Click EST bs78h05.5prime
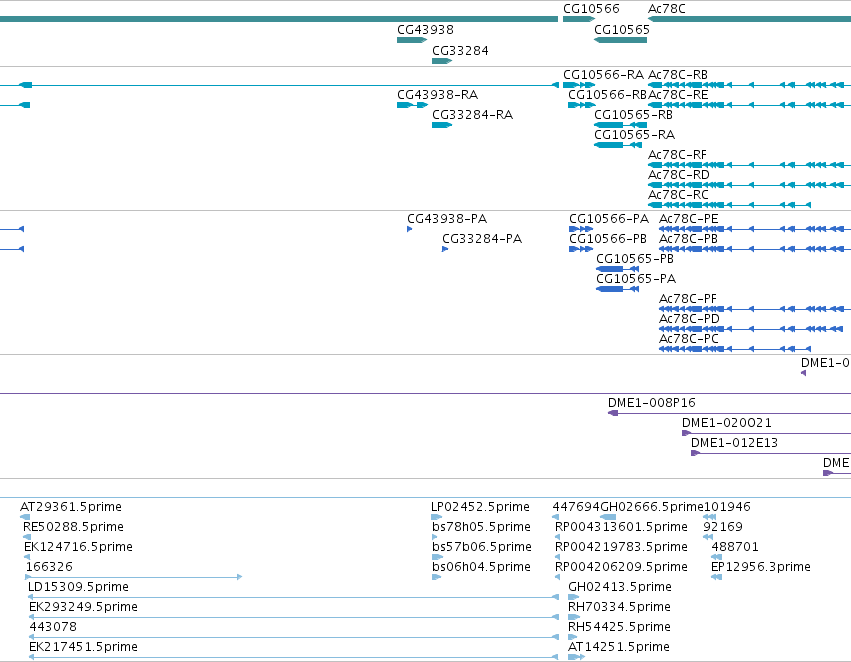Viewport: 851px width, 662px height. (481, 527)
